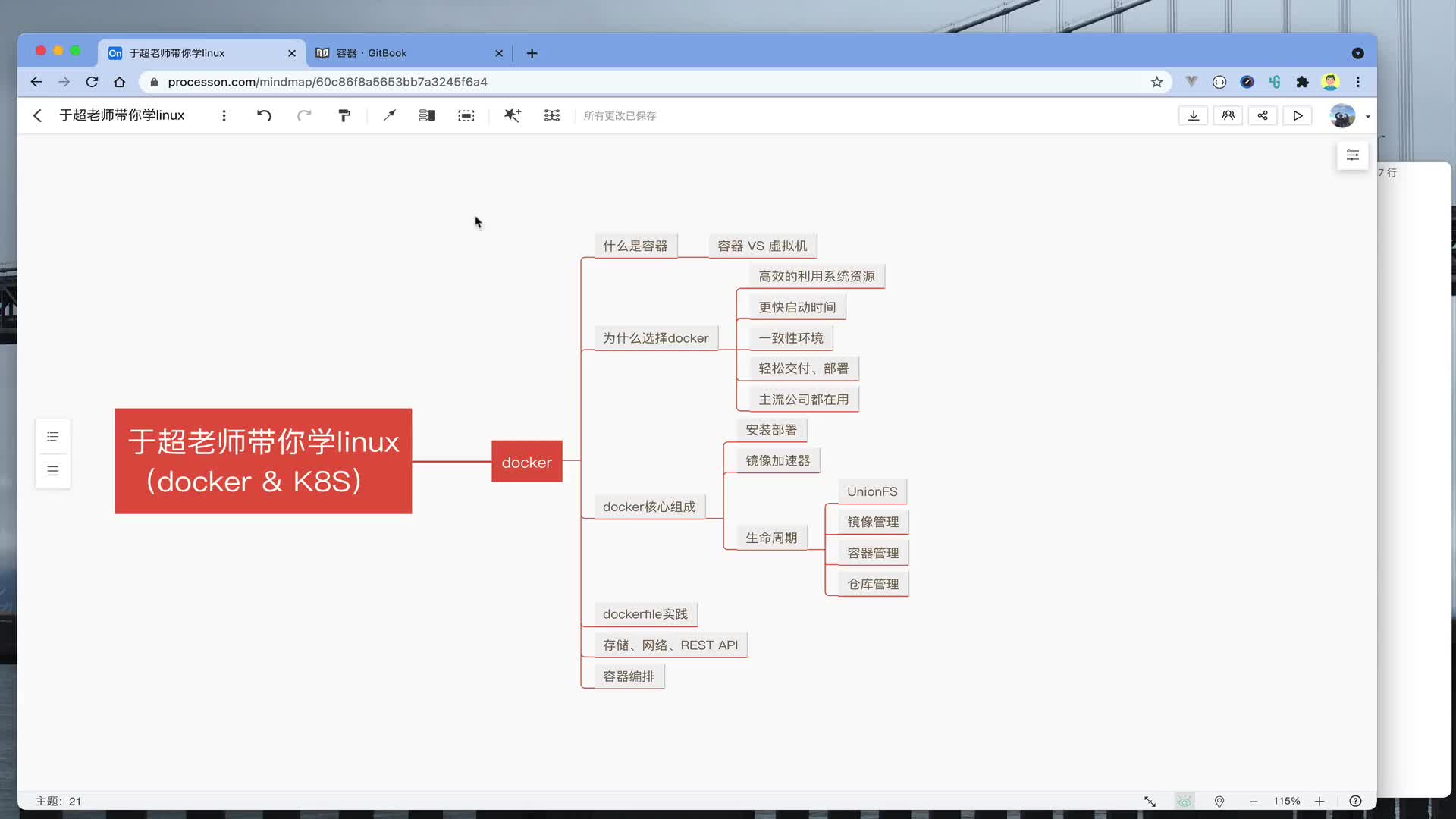Open the mindmap structure layout icon
The width and height of the screenshot is (1456, 819).
[552, 115]
